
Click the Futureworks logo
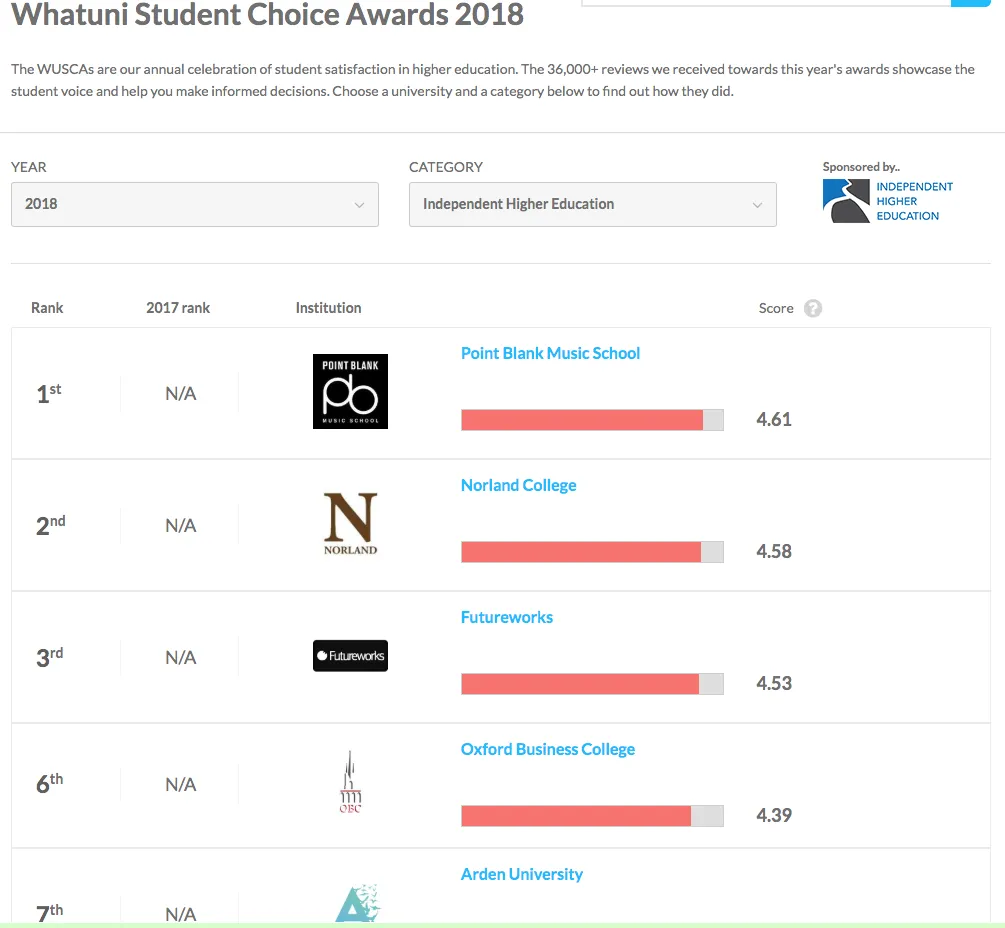[x=350, y=656]
